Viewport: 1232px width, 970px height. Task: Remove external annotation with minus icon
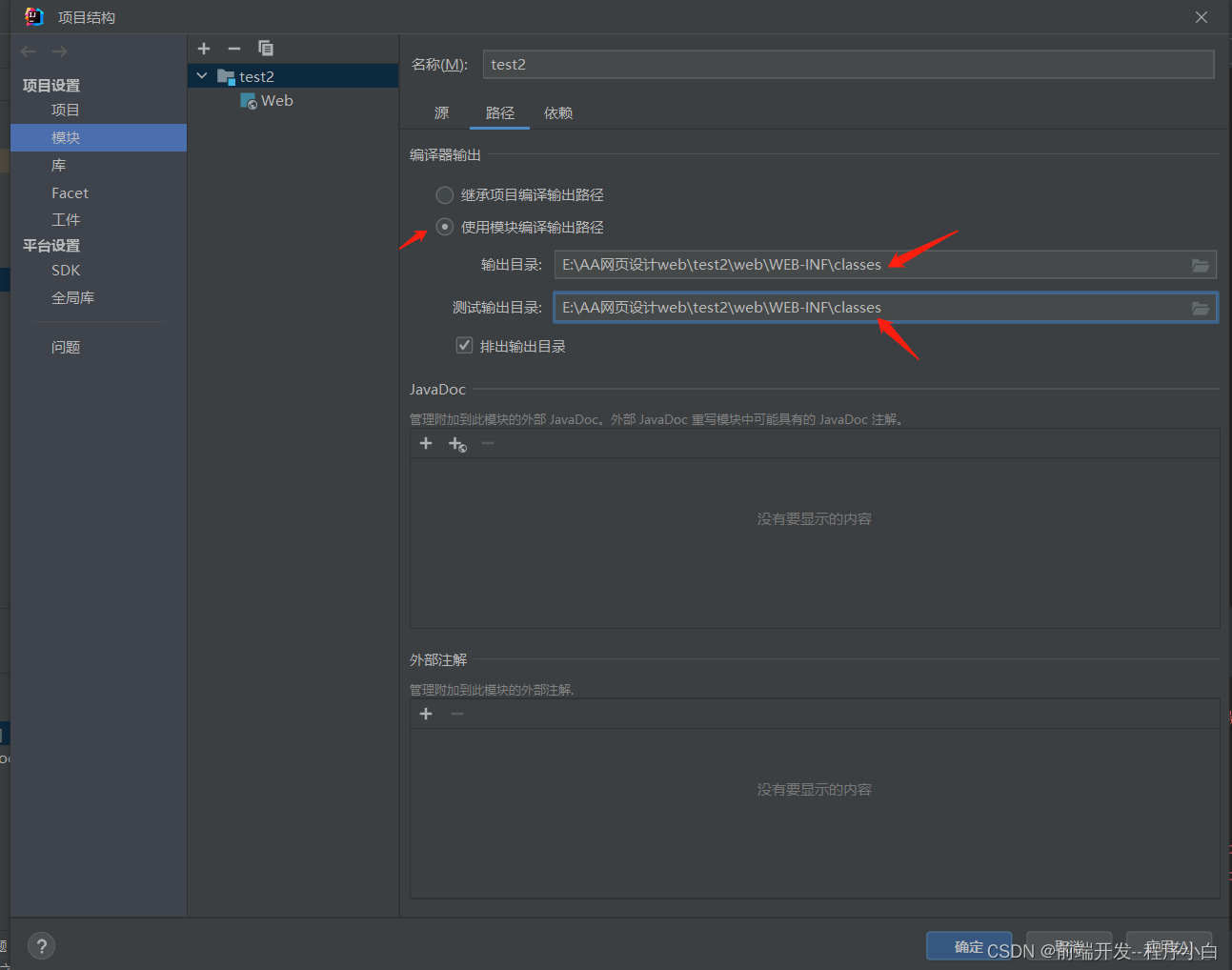[x=457, y=714]
